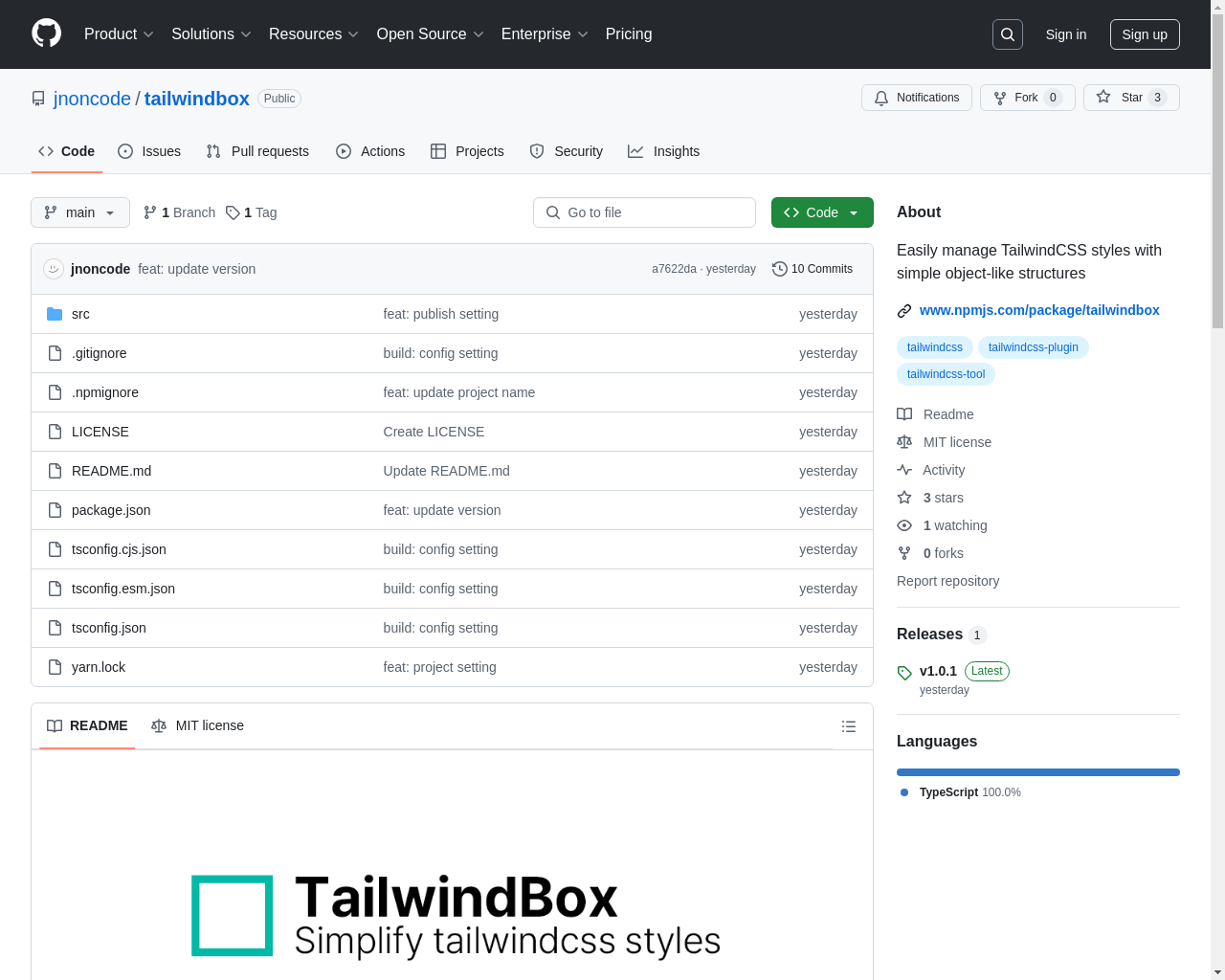Open the README outline list icon
The image size is (1225, 980).
(x=849, y=726)
